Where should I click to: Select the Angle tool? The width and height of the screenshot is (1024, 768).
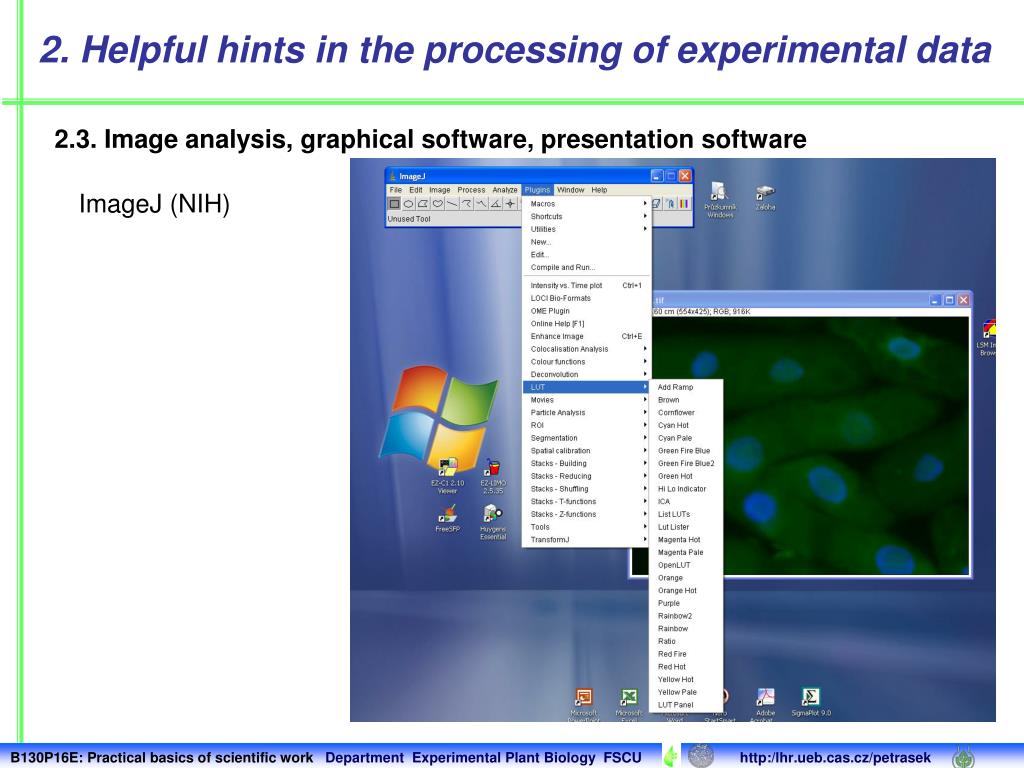(x=496, y=204)
